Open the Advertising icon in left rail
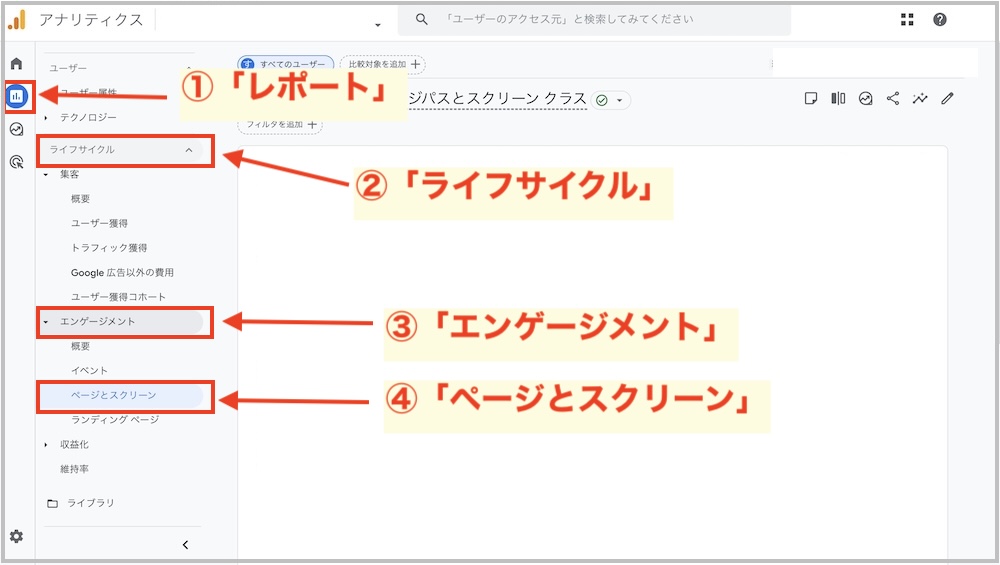This screenshot has width=1000, height=565. click(17, 162)
